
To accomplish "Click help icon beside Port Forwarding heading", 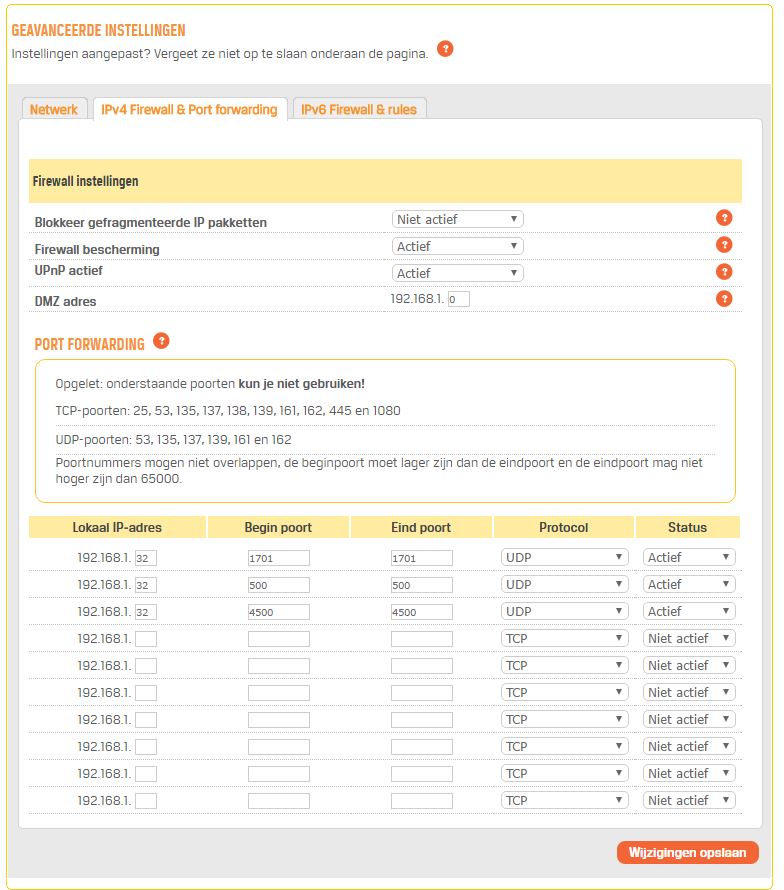I will point(161,341).
